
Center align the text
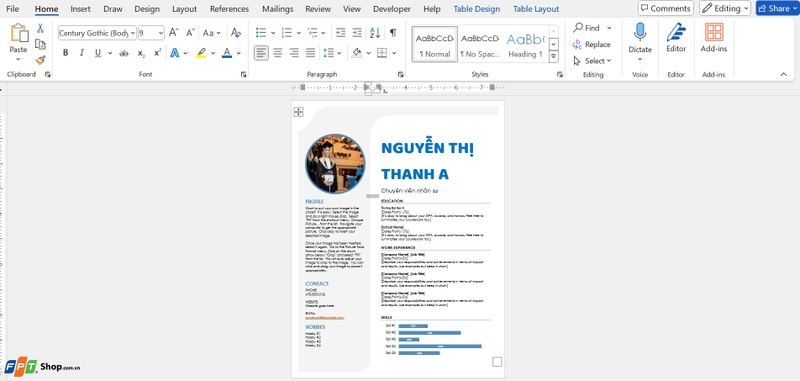[278, 53]
